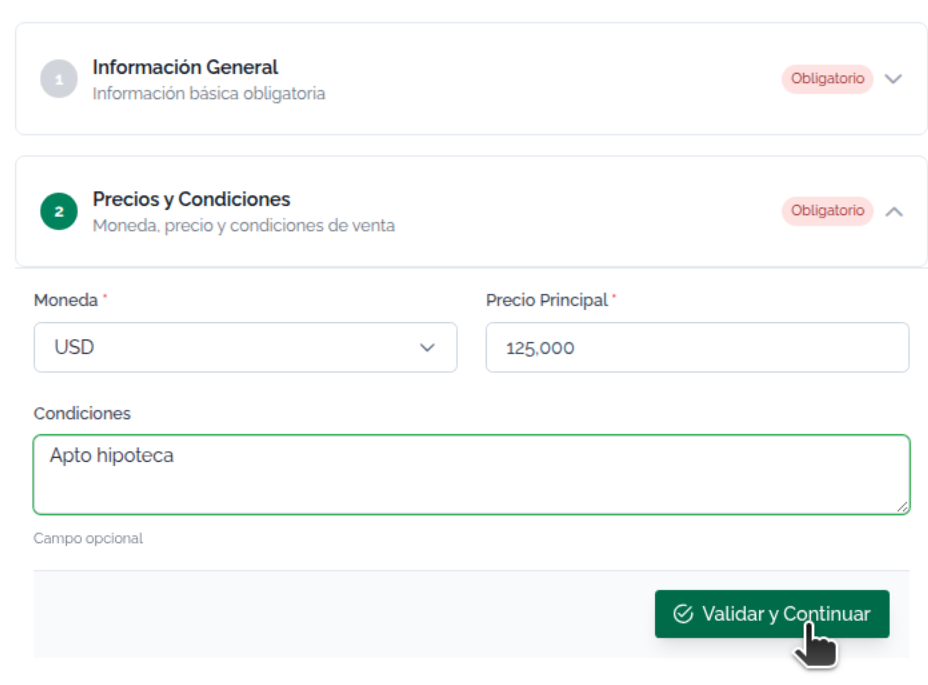Click the textarea resize grip on Condiciones
The width and height of the screenshot is (928, 685).
pyautogui.click(x=902, y=507)
